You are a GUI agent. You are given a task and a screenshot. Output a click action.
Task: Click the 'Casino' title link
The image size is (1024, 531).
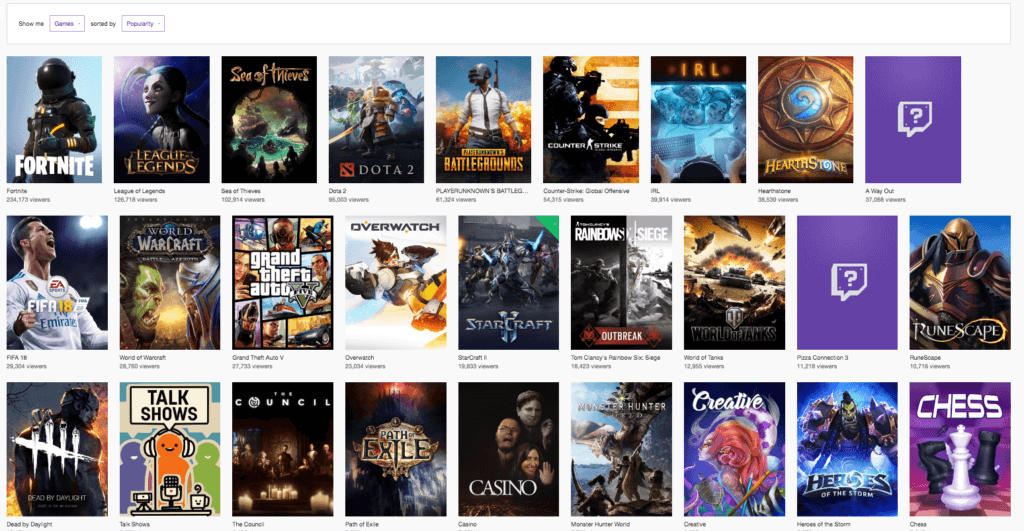pos(468,524)
